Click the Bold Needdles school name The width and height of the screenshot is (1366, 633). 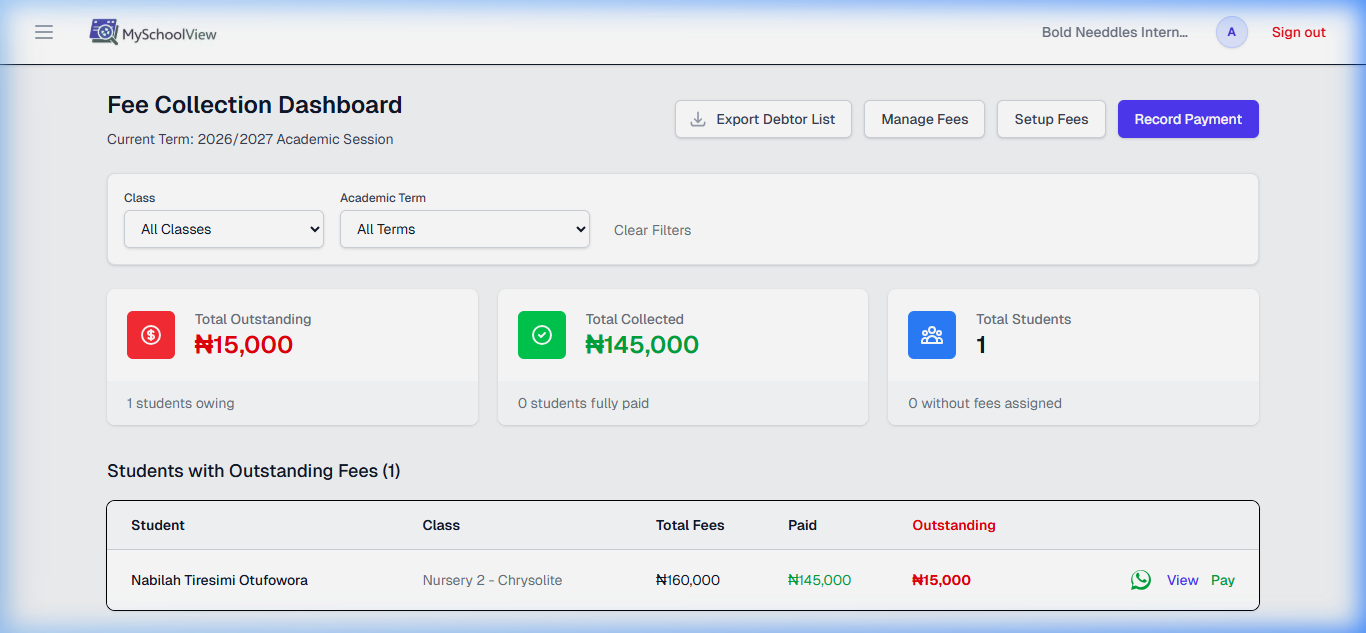pyautogui.click(x=1114, y=31)
